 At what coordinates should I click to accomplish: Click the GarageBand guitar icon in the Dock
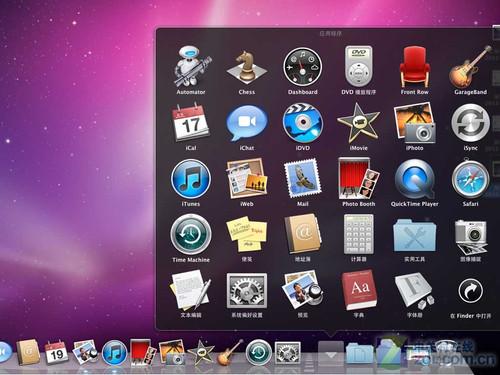[x=230, y=353]
